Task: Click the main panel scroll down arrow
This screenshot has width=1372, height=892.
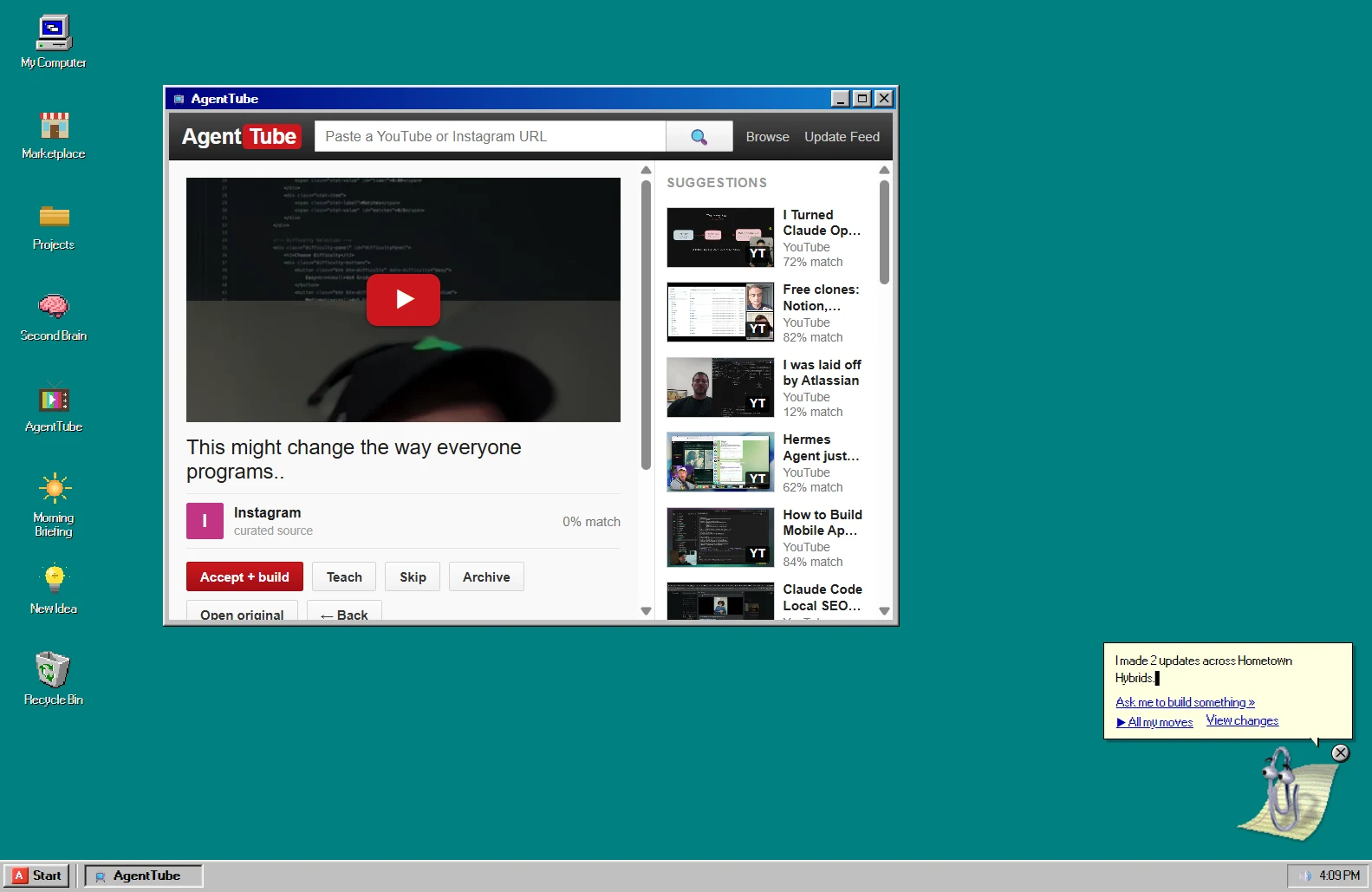Action: click(646, 611)
